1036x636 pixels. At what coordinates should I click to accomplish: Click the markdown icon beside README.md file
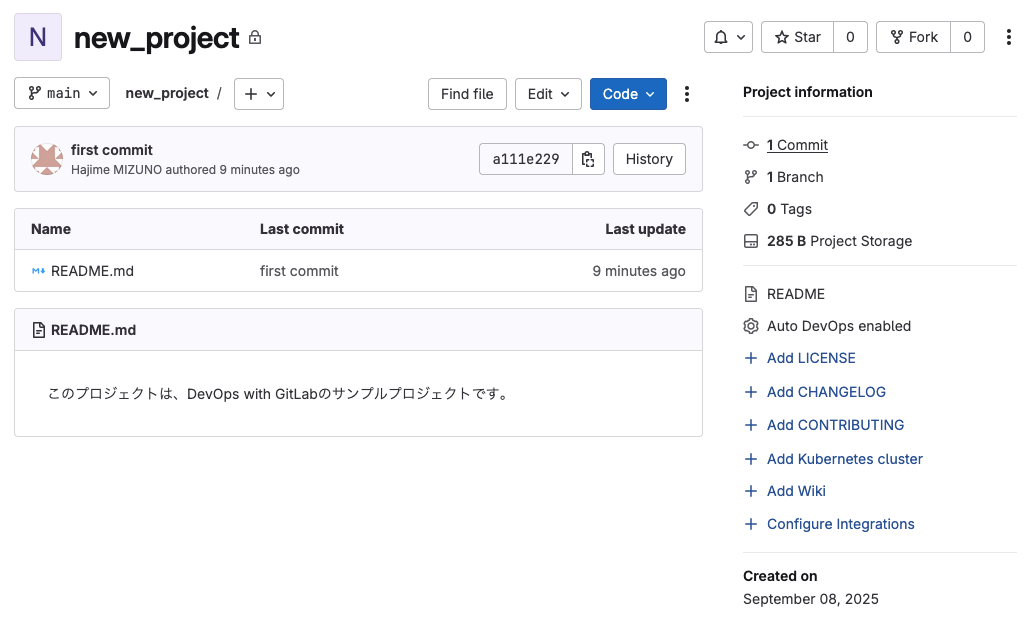click(38, 271)
